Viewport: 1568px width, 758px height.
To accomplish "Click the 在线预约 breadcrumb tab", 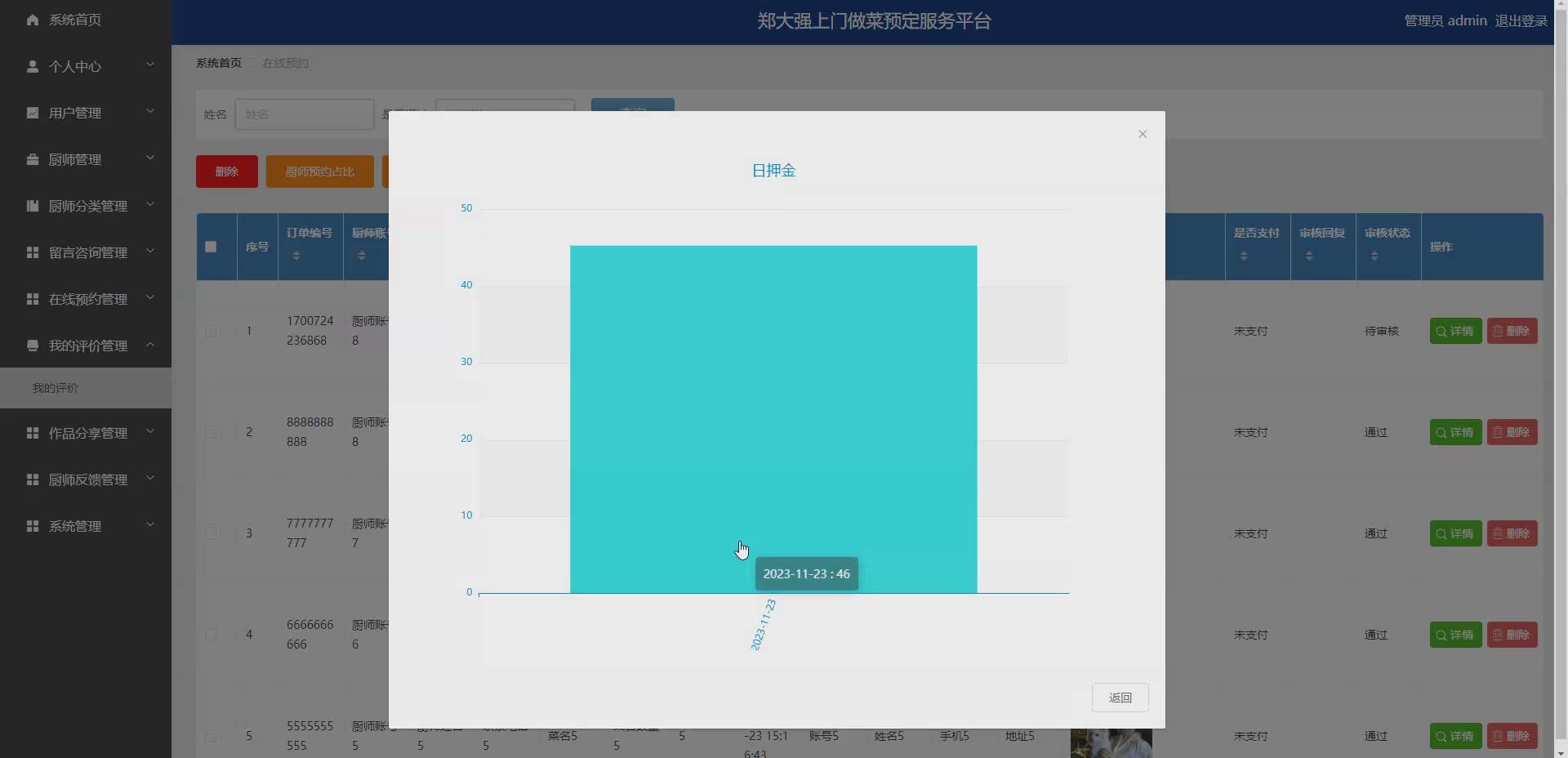I will [x=284, y=62].
